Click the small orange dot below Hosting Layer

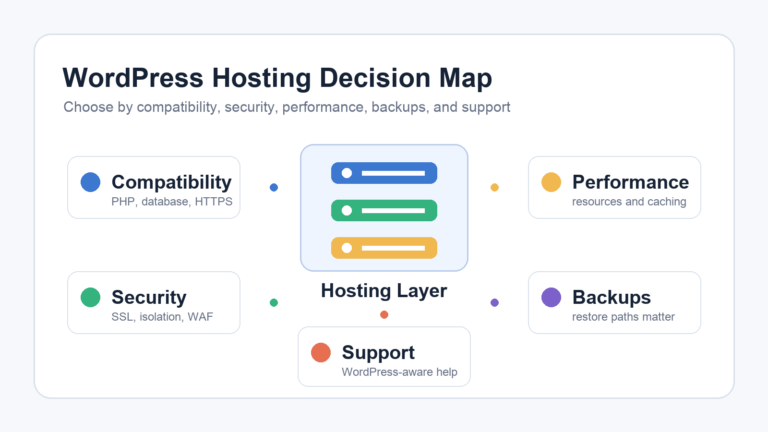point(384,315)
